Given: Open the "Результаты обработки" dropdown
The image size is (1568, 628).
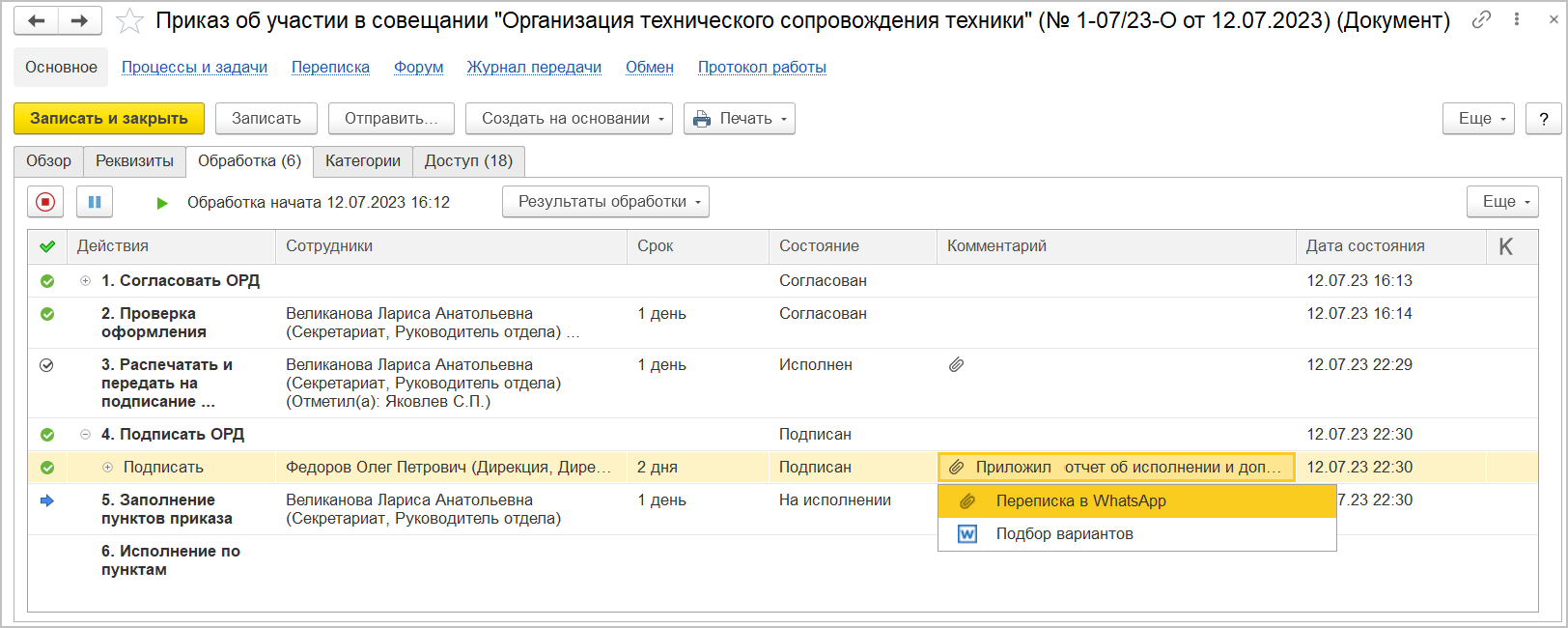Looking at the screenshot, I should [605, 202].
